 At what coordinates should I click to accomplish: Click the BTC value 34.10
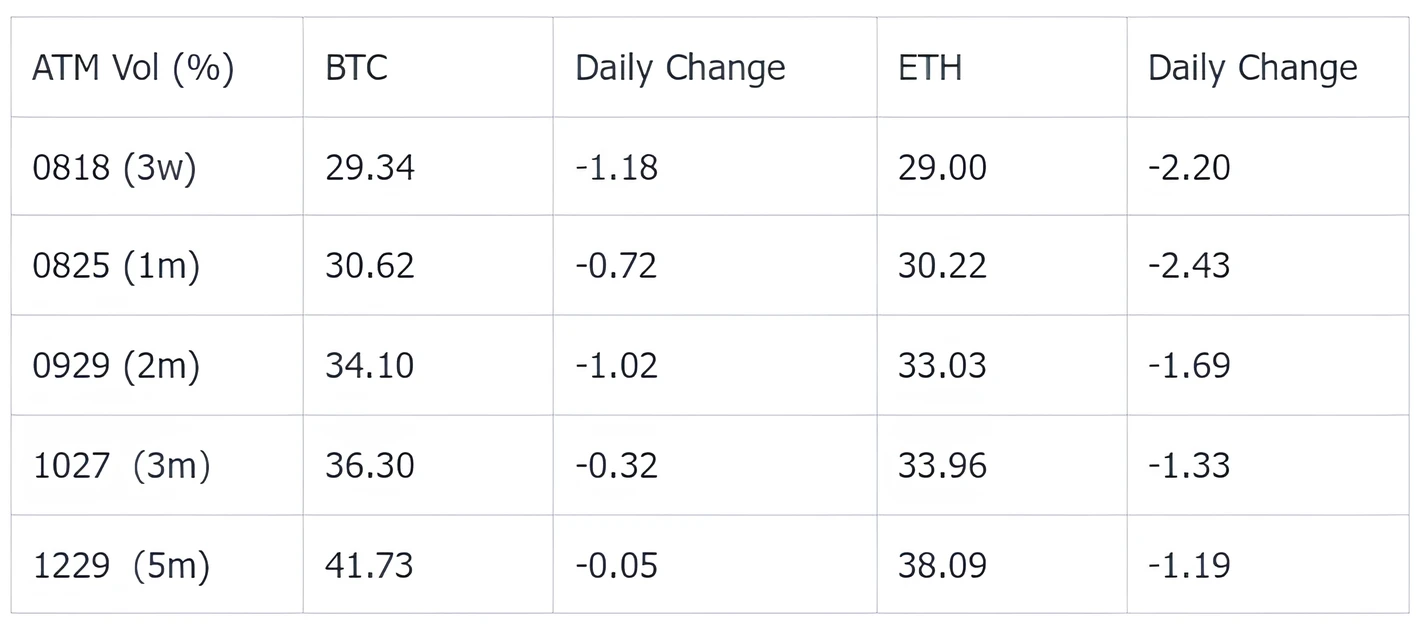(x=369, y=366)
